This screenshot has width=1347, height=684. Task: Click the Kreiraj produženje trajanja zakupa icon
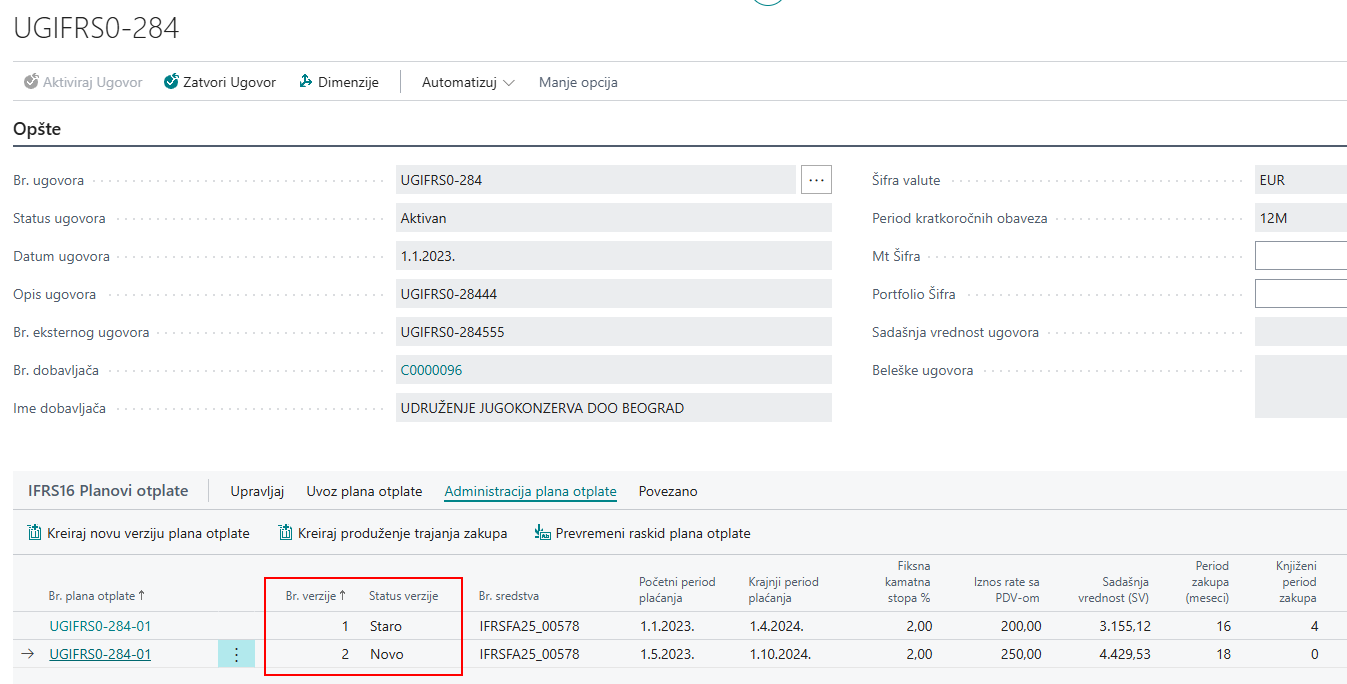286,533
